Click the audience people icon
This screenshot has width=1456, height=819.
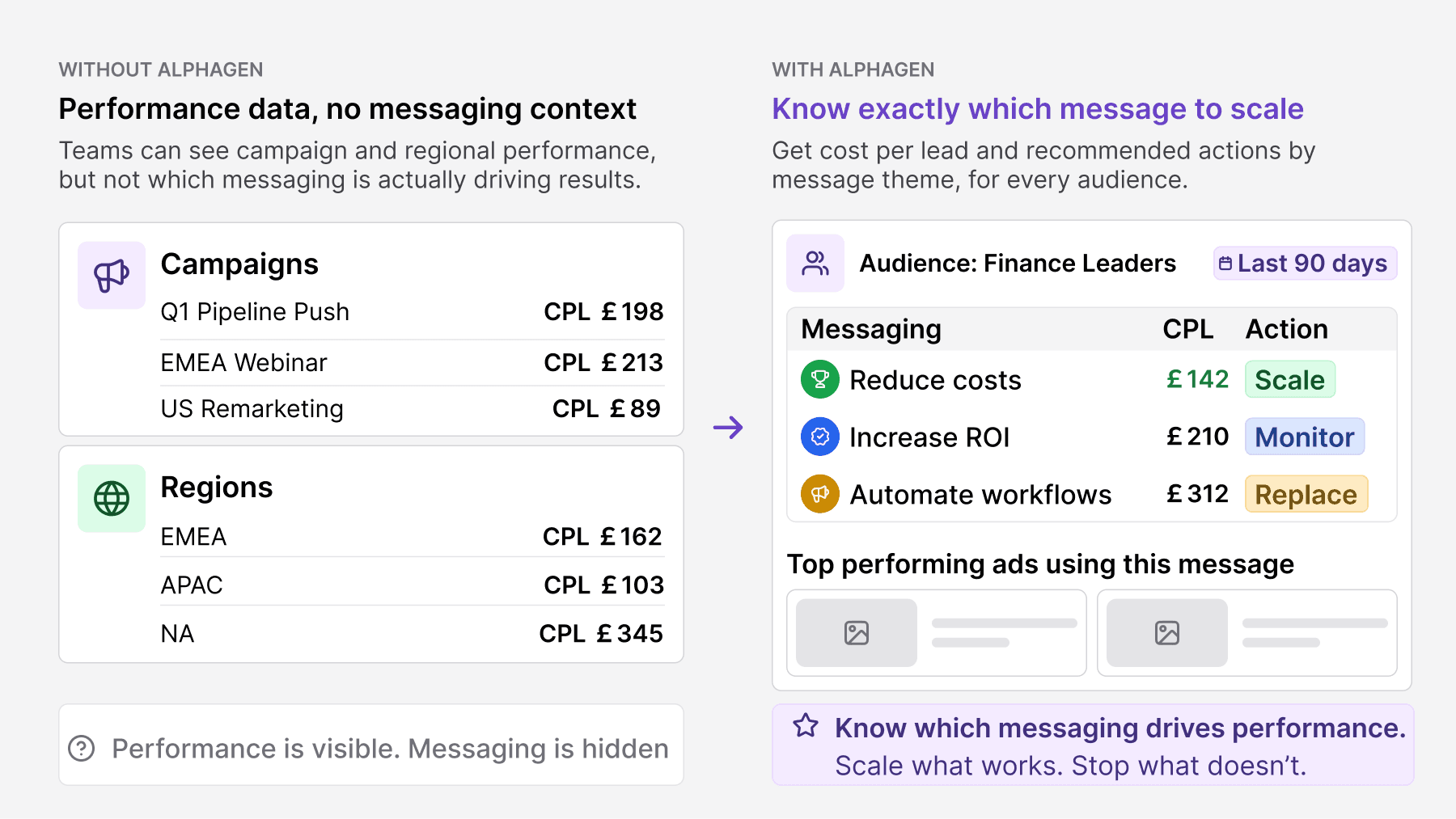click(815, 263)
